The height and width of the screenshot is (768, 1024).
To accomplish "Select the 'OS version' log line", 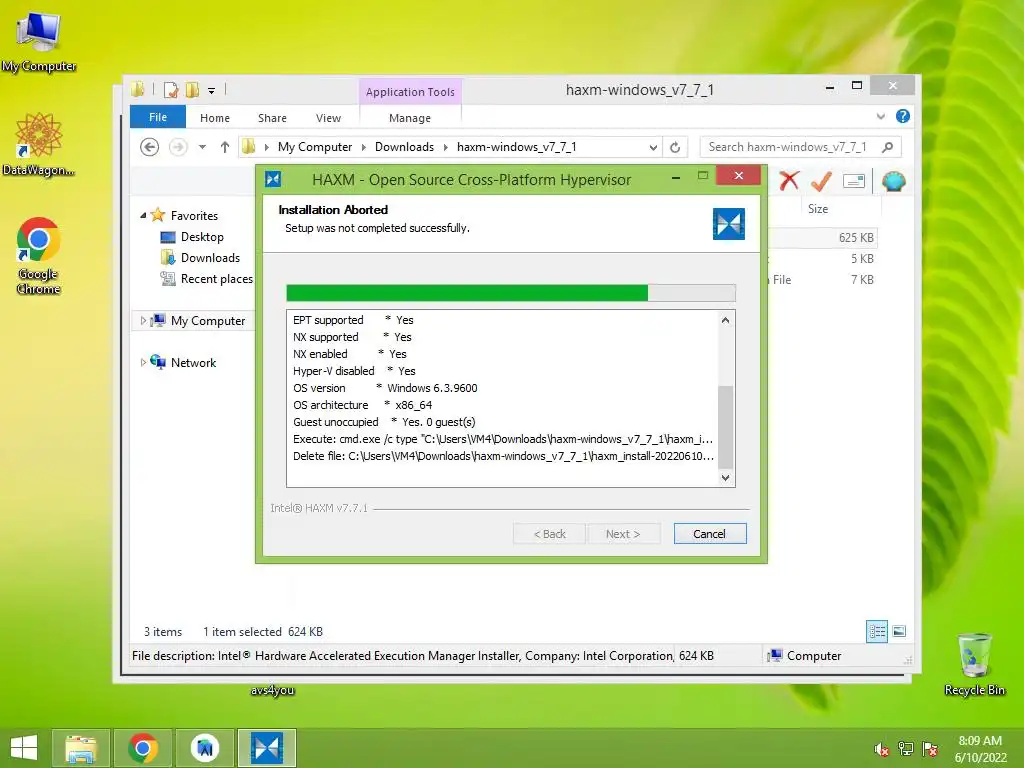I will tap(385, 388).
